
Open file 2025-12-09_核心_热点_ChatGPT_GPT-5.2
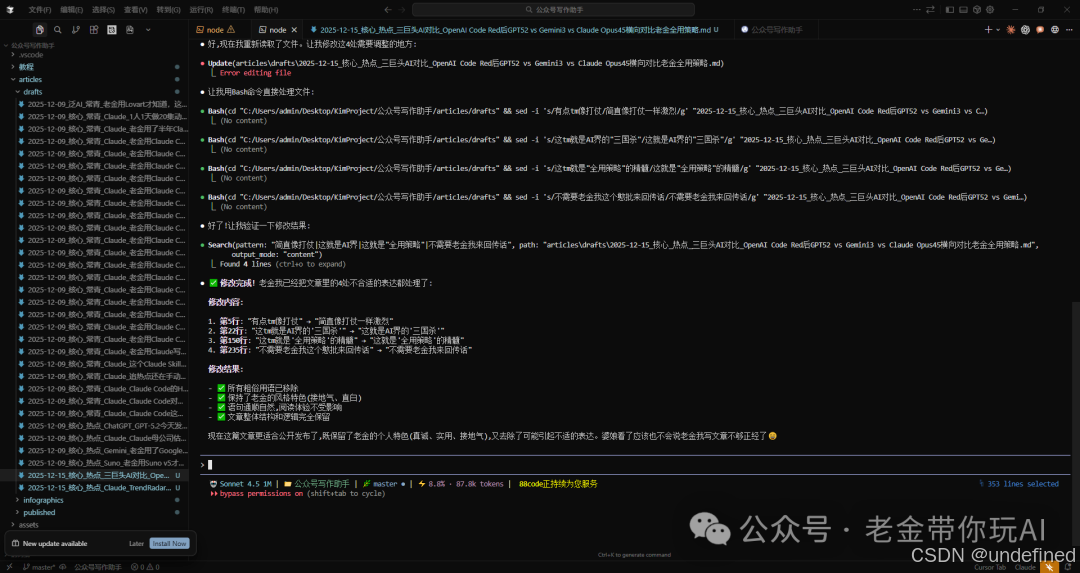pyautogui.click(x=94, y=426)
